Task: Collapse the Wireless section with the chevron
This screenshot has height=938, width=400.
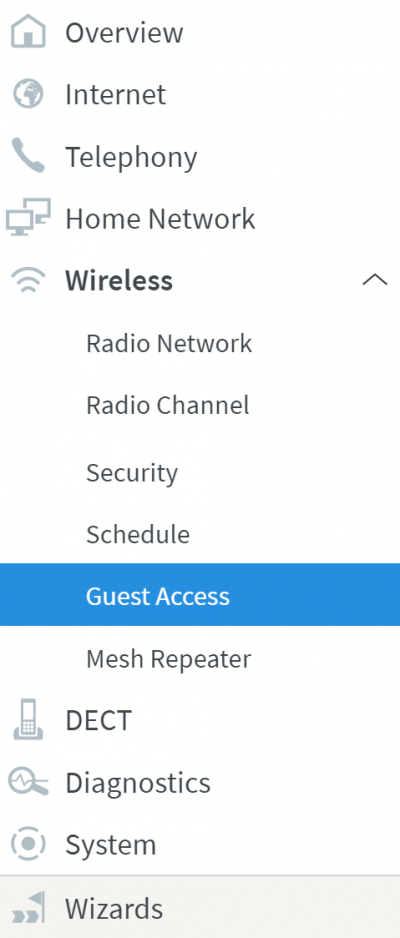Action: click(x=375, y=280)
